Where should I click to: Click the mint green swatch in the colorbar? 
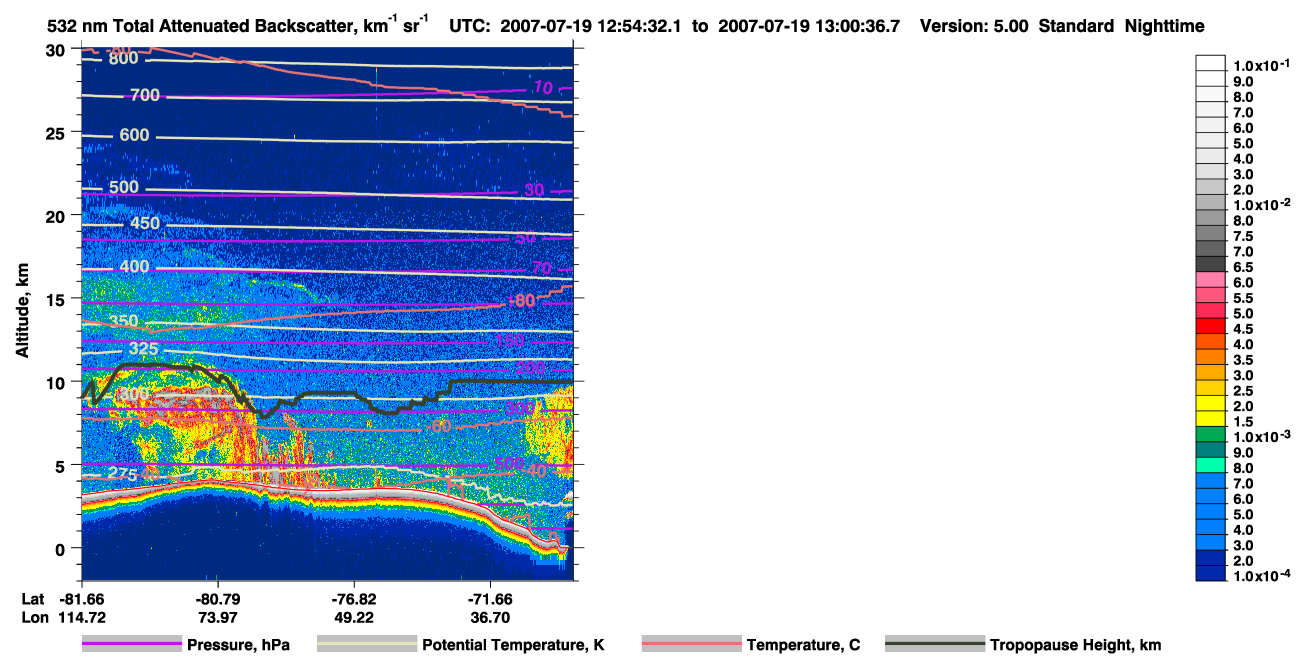(1211, 464)
